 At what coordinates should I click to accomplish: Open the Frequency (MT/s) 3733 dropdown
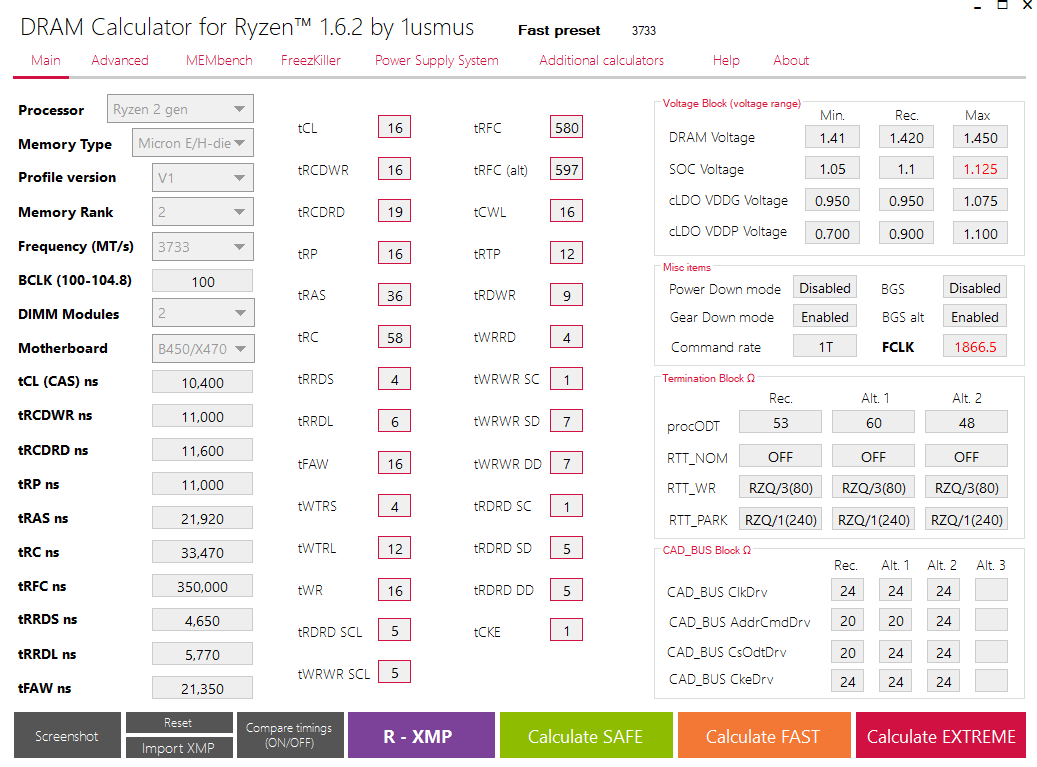[x=202, y=247]
